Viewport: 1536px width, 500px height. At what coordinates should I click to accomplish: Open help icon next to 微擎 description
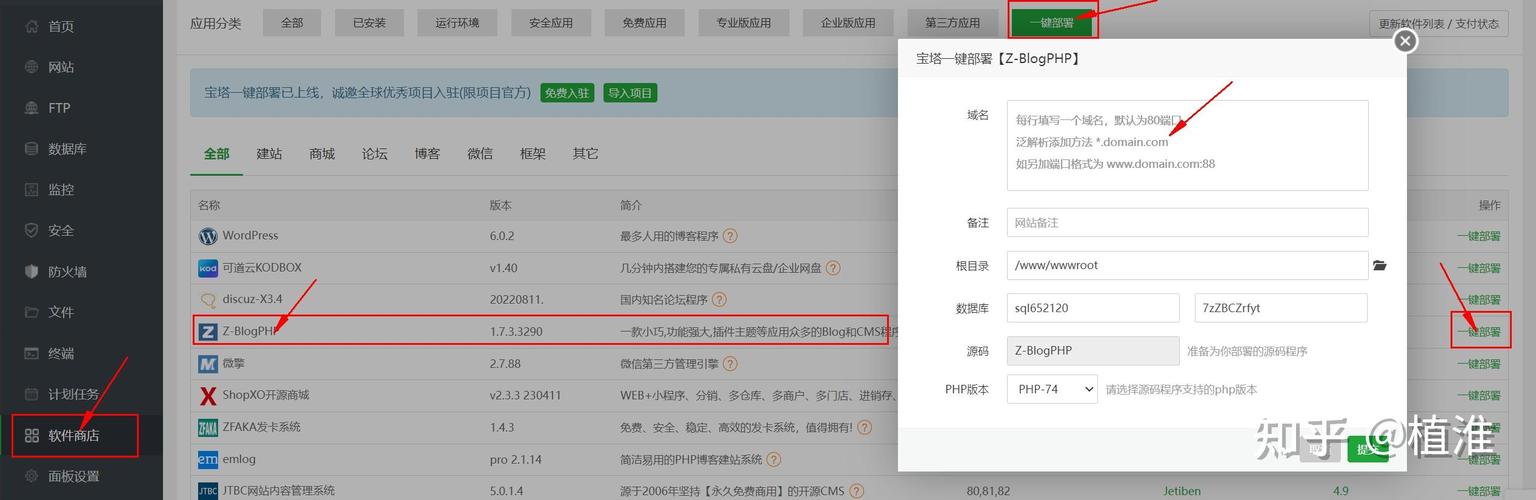(730, 364)
